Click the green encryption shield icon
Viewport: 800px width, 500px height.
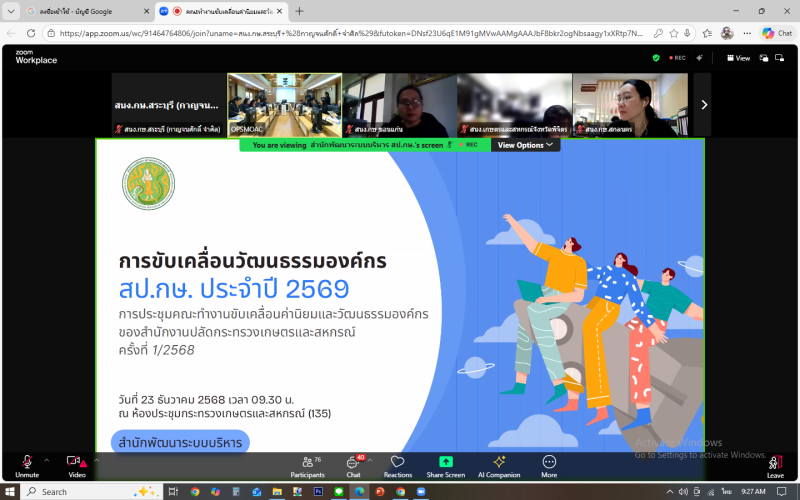(x=656, y=58)
